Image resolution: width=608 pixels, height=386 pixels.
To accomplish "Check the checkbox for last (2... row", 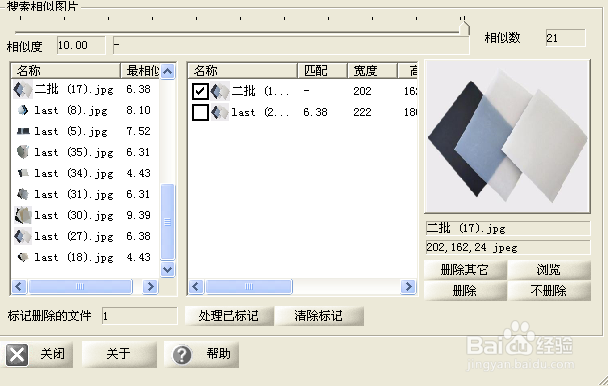I will click(x=200, y=113).
